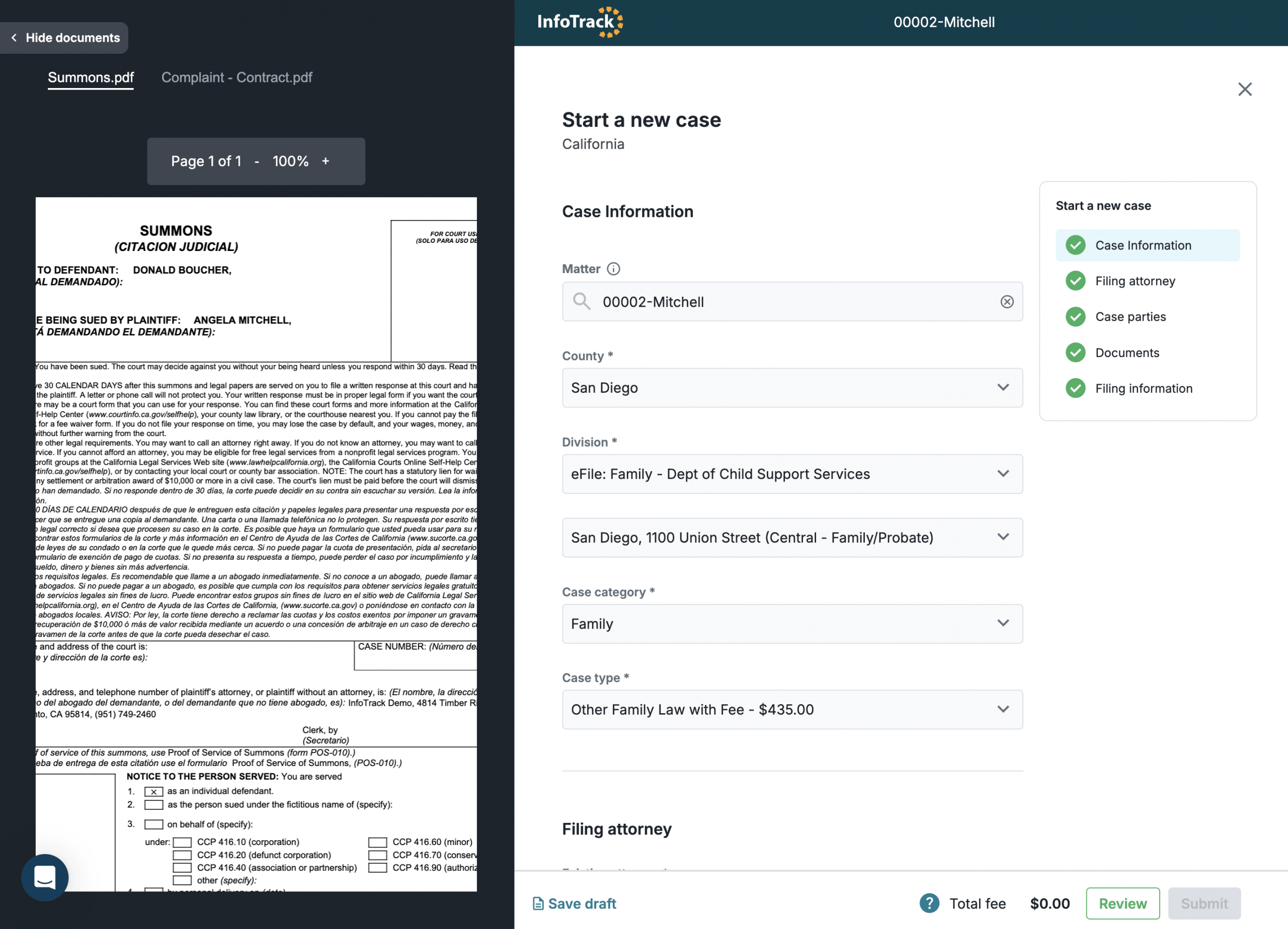This screenshot has height=929, width=1288.
Task: Click the 100% zoom level text
Action: click(290, 161)
